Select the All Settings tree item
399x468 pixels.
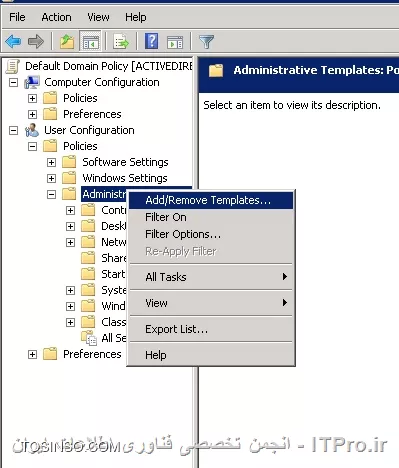point(114,338)
